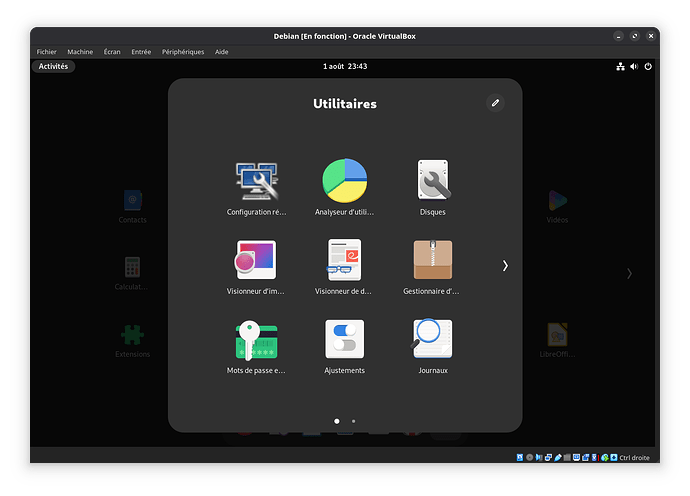Launch the document viewer app

point(345,261)
